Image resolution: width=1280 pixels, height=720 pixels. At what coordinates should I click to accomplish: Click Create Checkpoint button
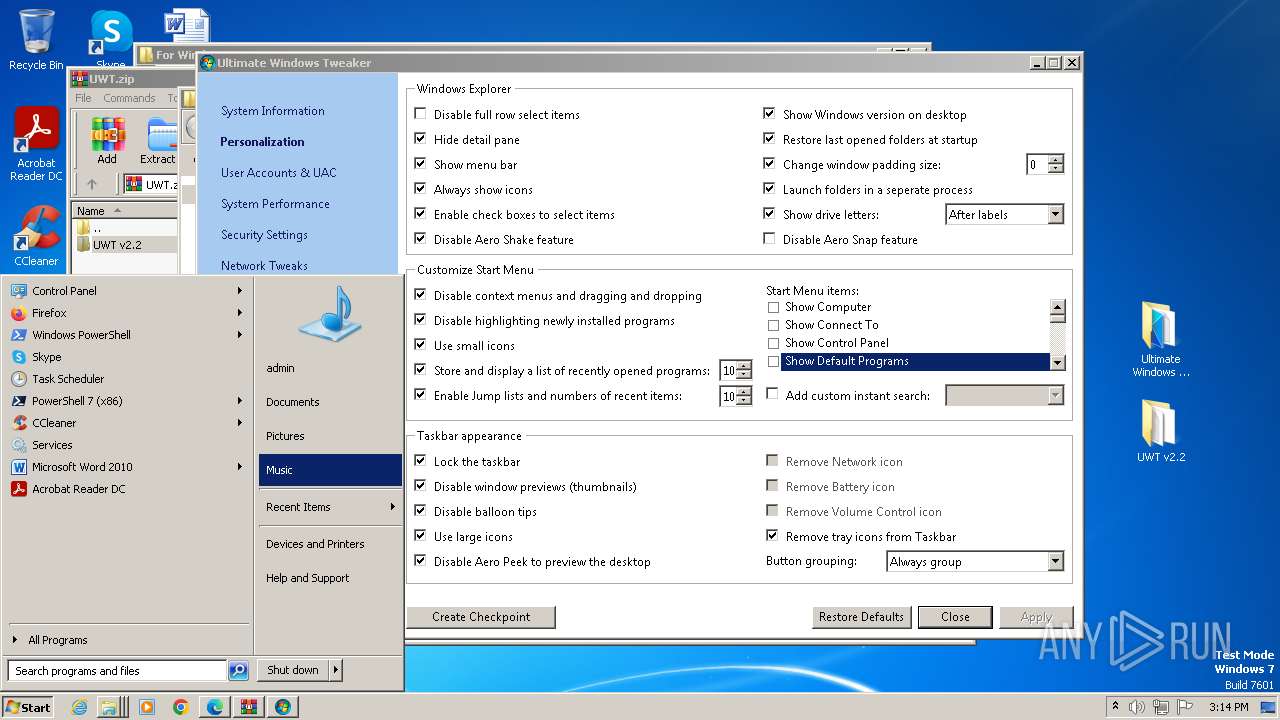tap(481, 617)
